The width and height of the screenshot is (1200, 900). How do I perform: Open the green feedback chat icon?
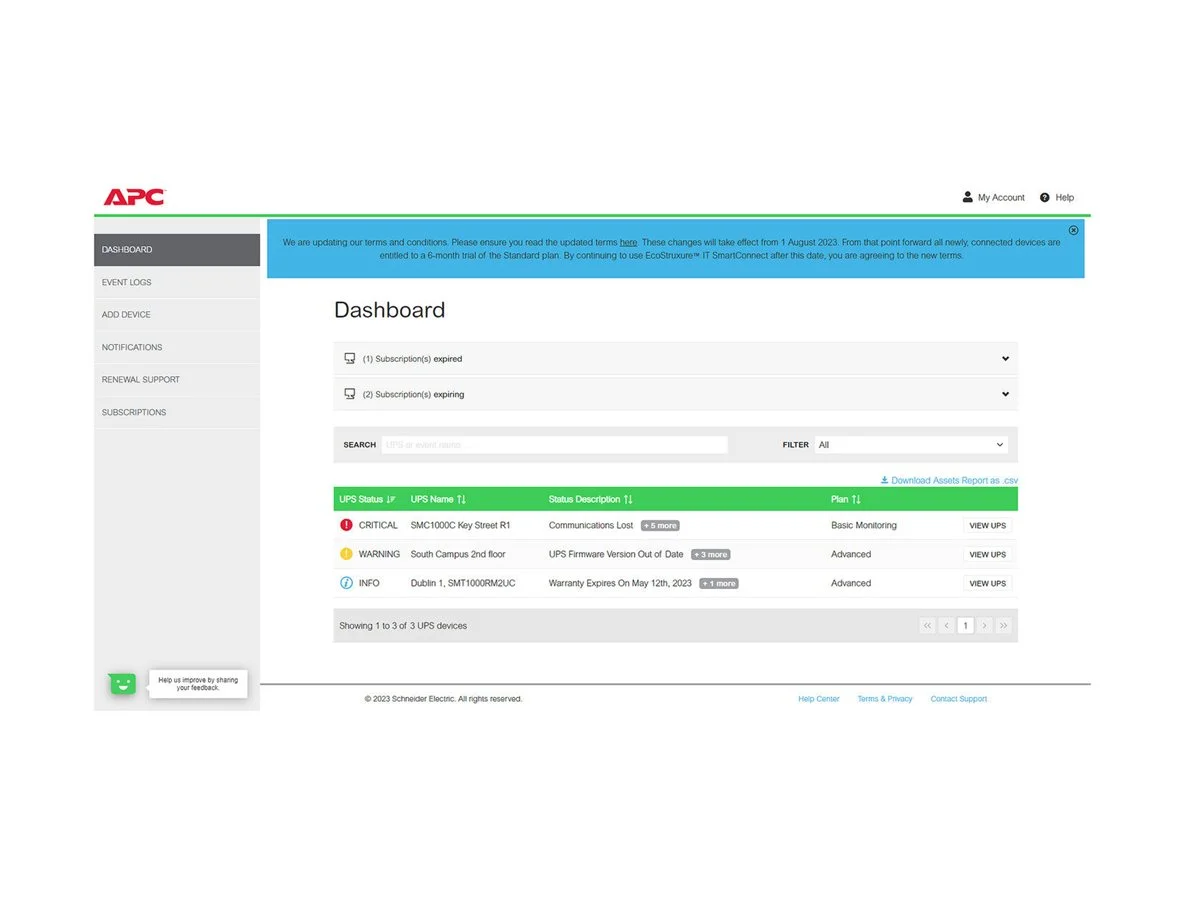tap(121, 683)
